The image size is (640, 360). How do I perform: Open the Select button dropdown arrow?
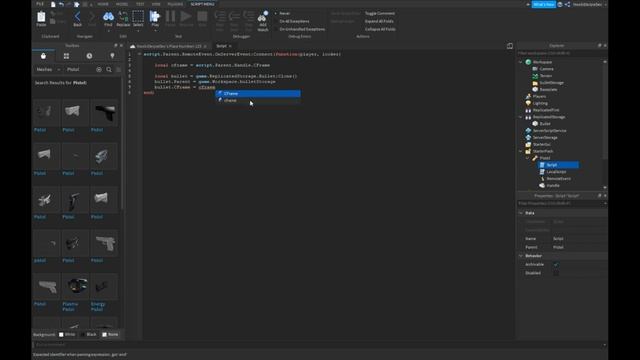(x=138, y=31)
